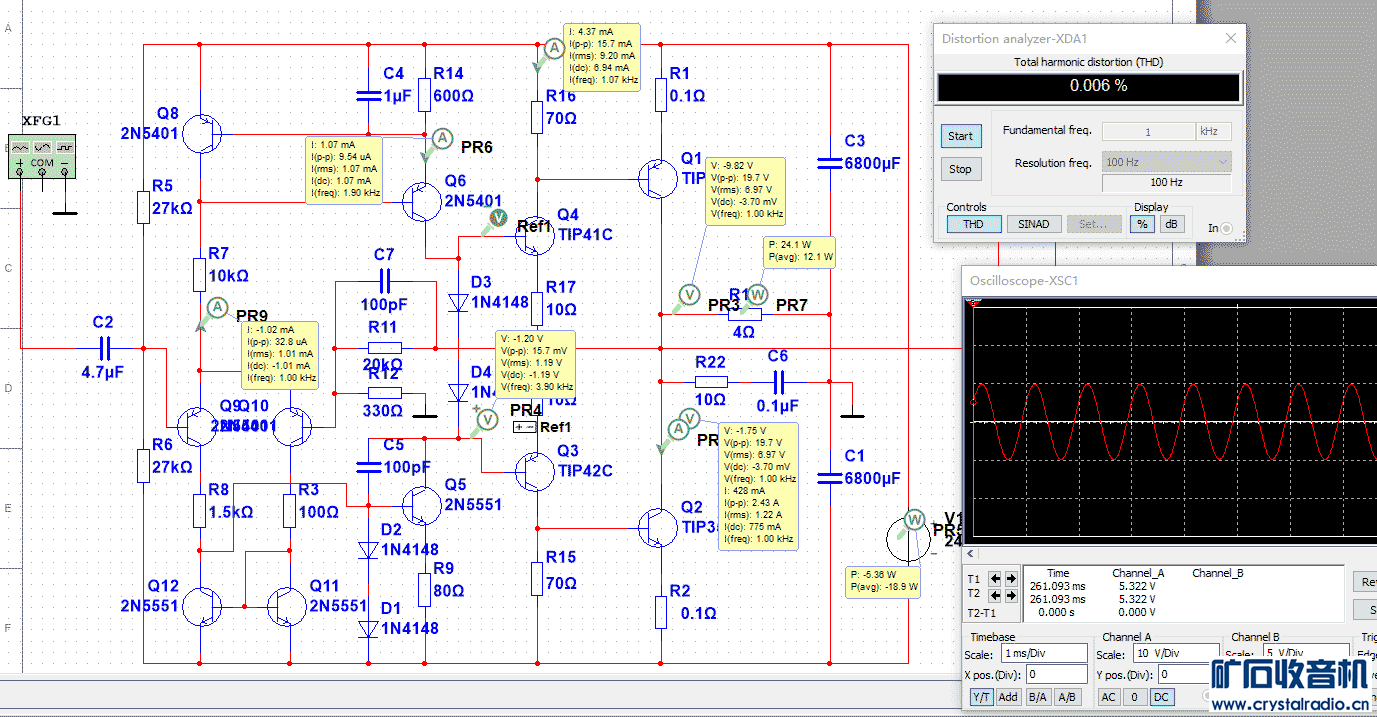1377x717 pixels.
Task: Choose dB display in the distortion analyzer
Action: click(x=1171, y=224)
